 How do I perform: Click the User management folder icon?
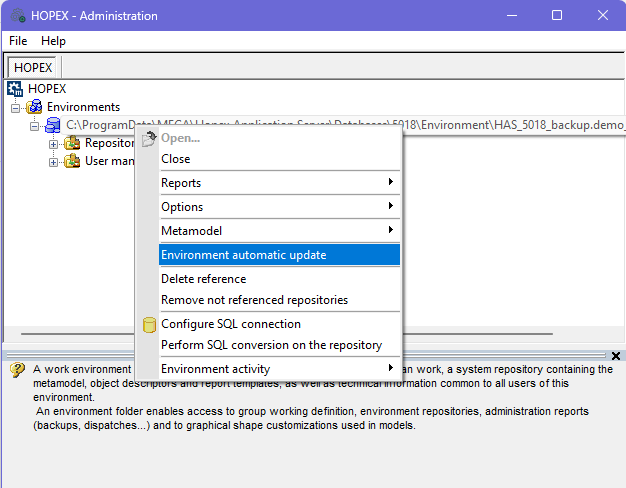coord(72,161)
